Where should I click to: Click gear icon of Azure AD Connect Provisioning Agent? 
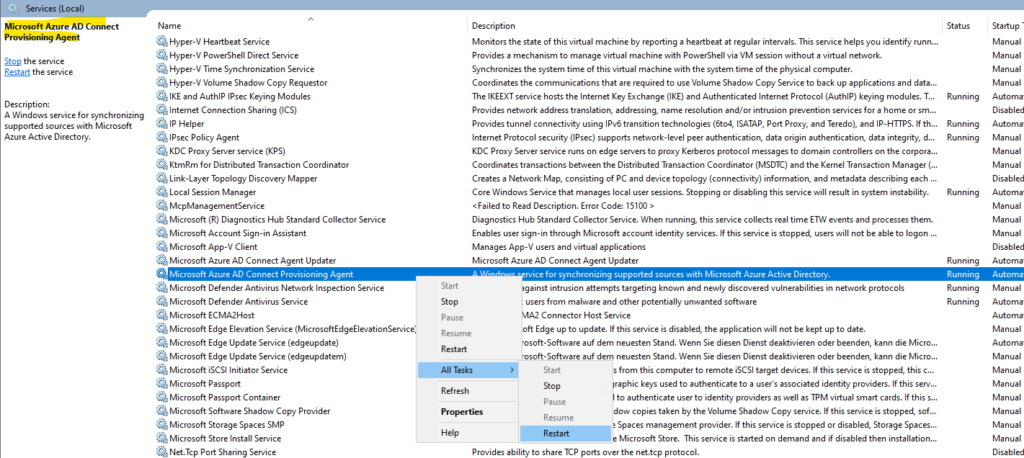pyautogui.click(x=162, y=274)
